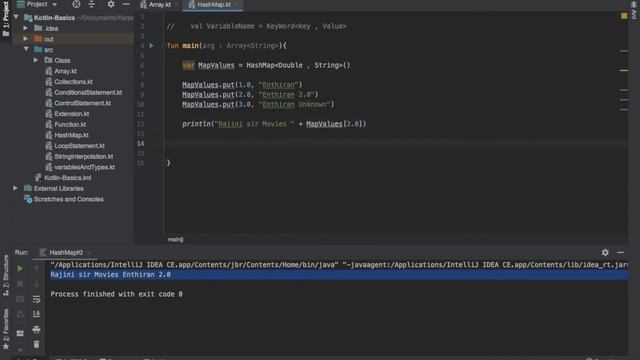Click the stop process icon
Viewport: 640px width, 360px height.
20,284
